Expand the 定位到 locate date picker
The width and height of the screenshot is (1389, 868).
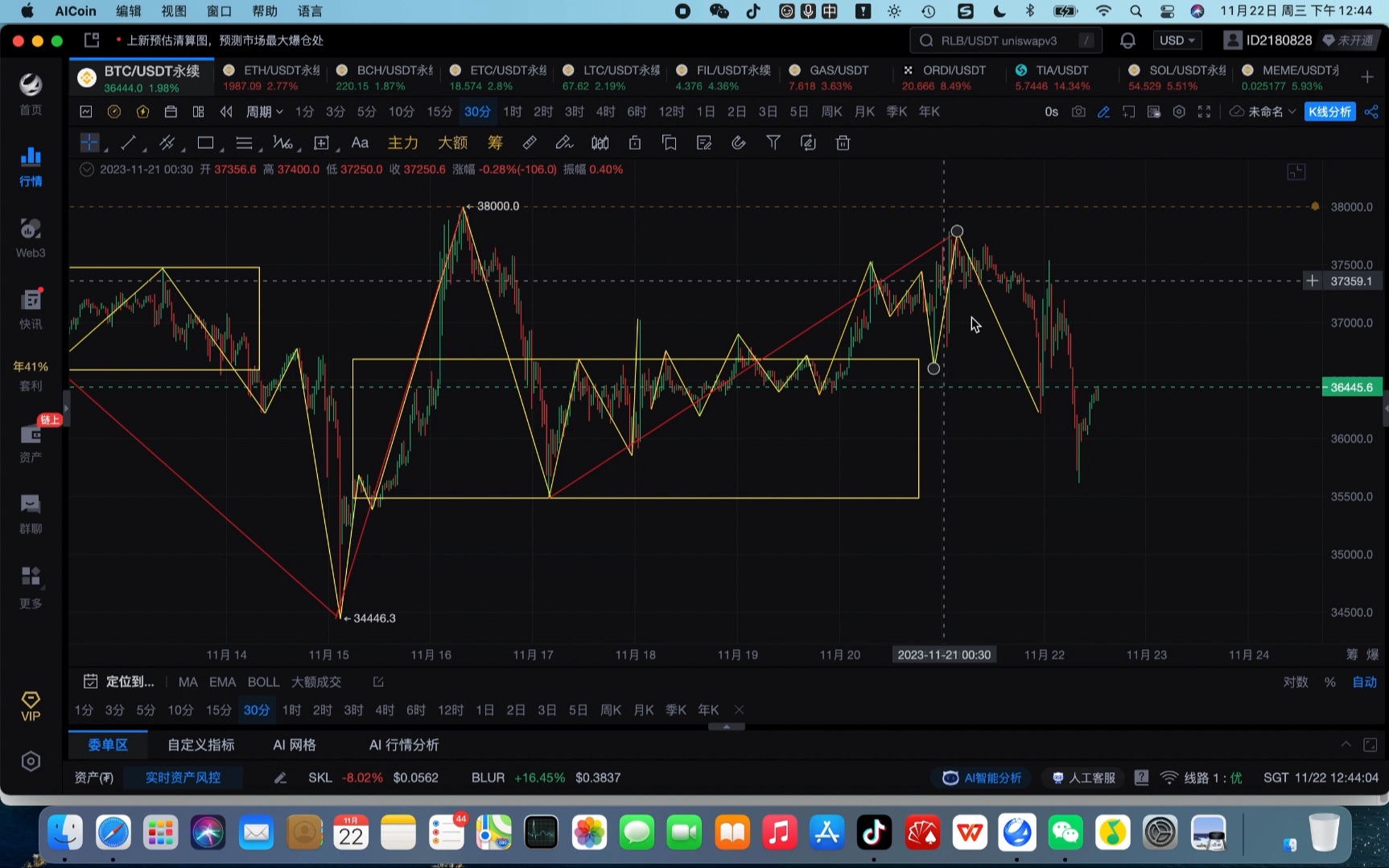119,681
